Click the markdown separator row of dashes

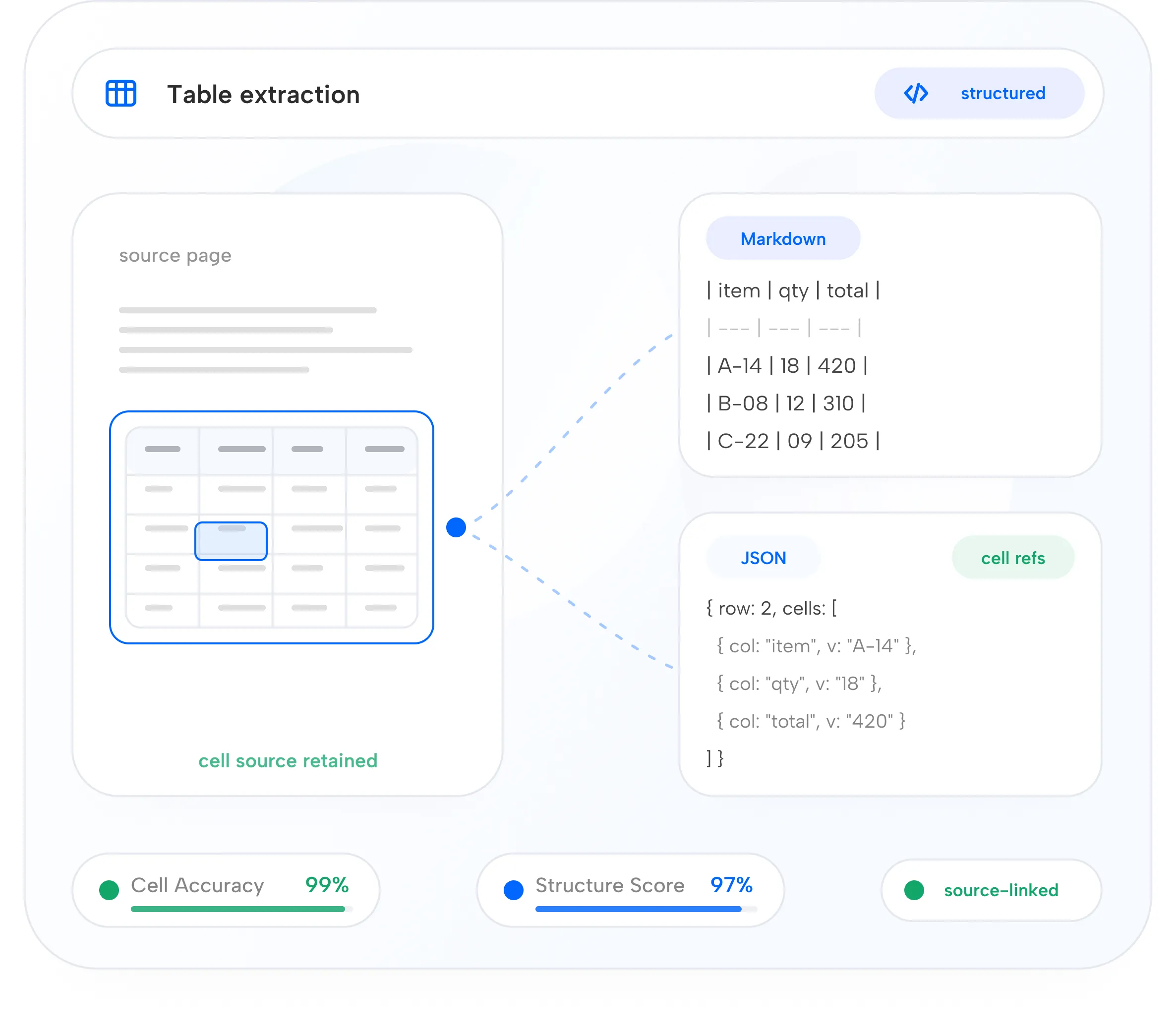(784, 328)
